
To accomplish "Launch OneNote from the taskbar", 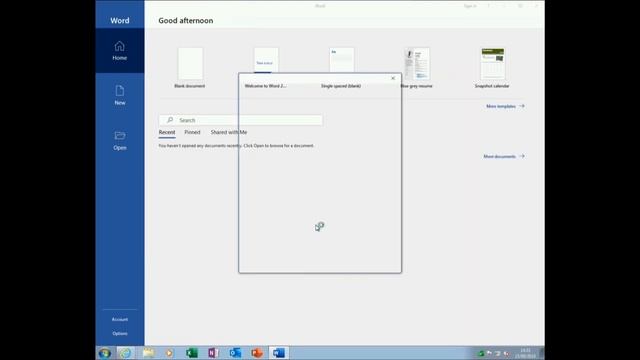I will (213, 353).
